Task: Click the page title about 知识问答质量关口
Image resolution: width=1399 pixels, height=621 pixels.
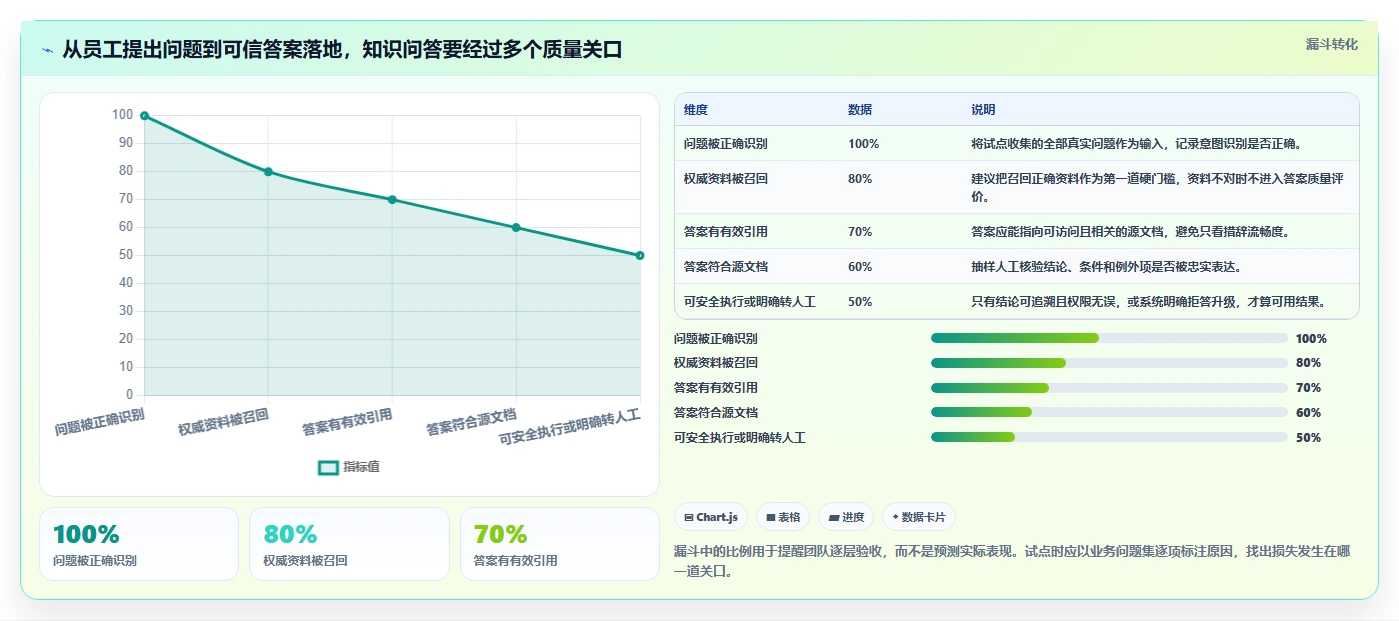Action: point(342,49)
